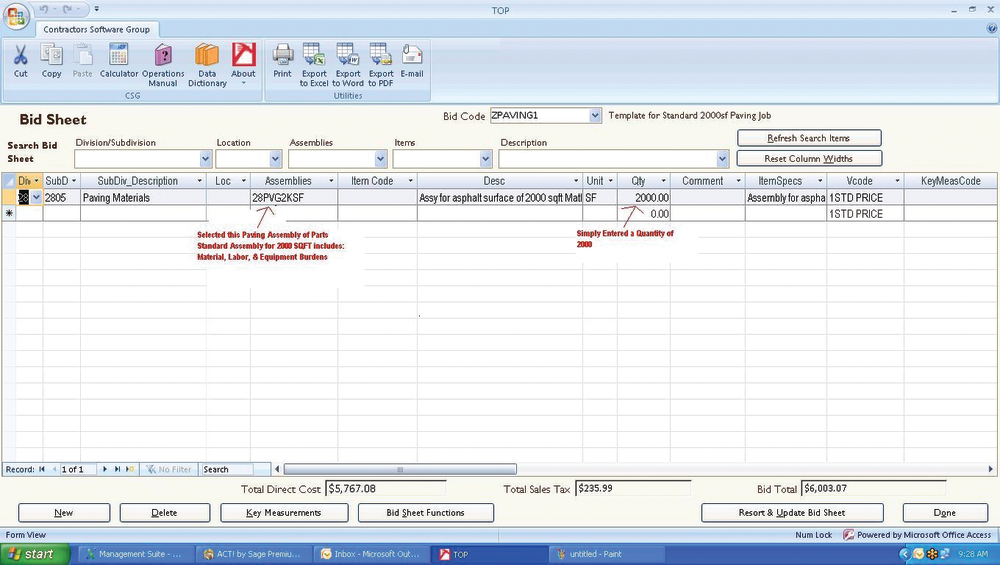
Task: Click the KeyMeasCode column header
Action: (950, 181)
